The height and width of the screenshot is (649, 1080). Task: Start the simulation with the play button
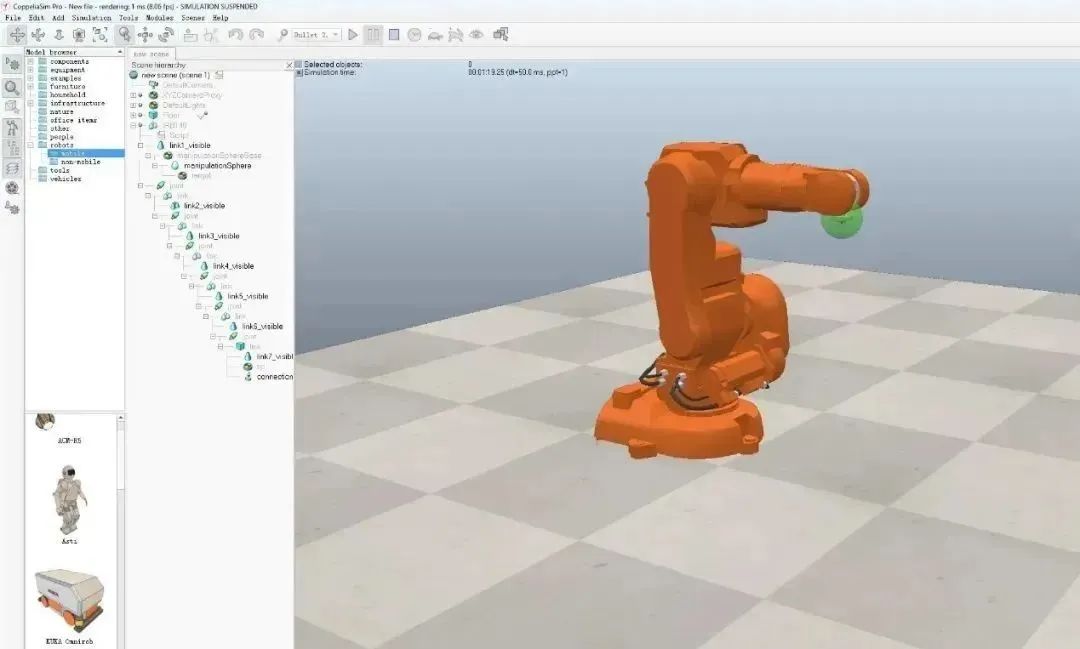coord(353,34)
